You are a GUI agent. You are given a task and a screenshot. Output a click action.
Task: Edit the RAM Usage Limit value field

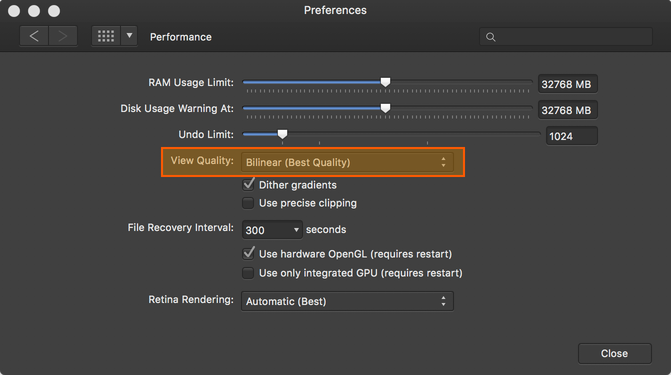[567, 84]
